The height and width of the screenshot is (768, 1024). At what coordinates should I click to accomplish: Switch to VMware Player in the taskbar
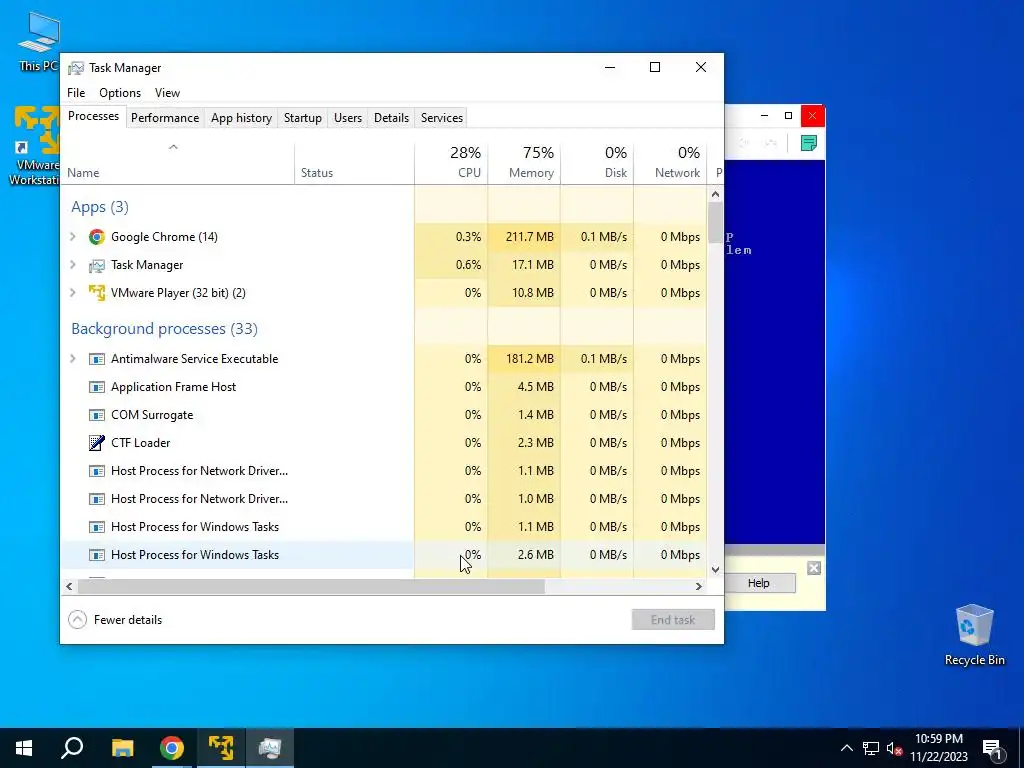coord(221,748)
